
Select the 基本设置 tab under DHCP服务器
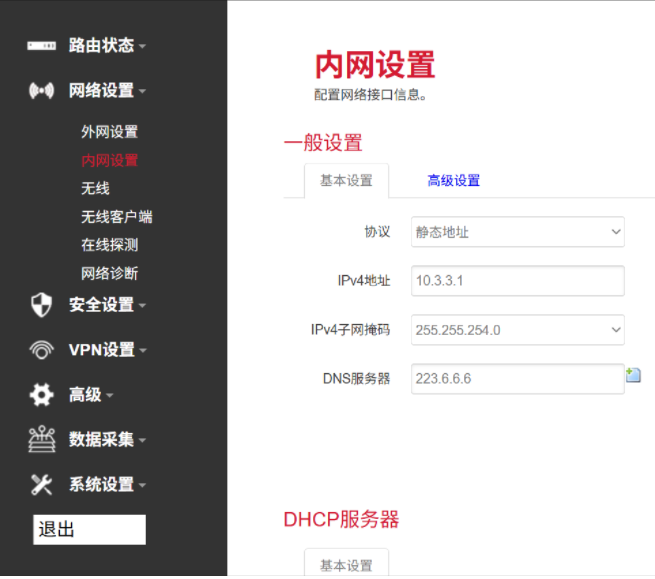point(346,564)
